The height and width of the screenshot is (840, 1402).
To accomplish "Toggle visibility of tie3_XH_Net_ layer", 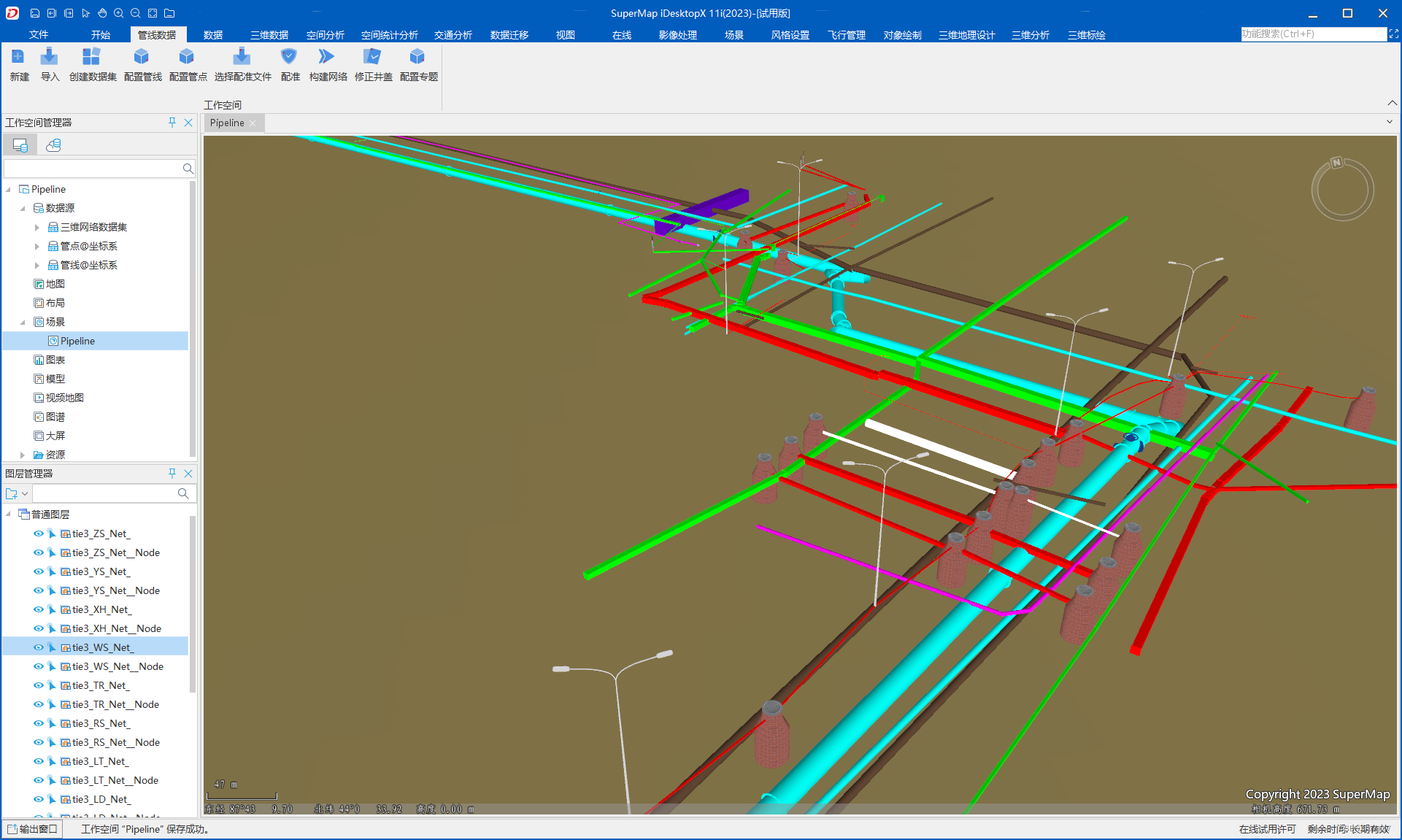I will [x=39, y=609].
